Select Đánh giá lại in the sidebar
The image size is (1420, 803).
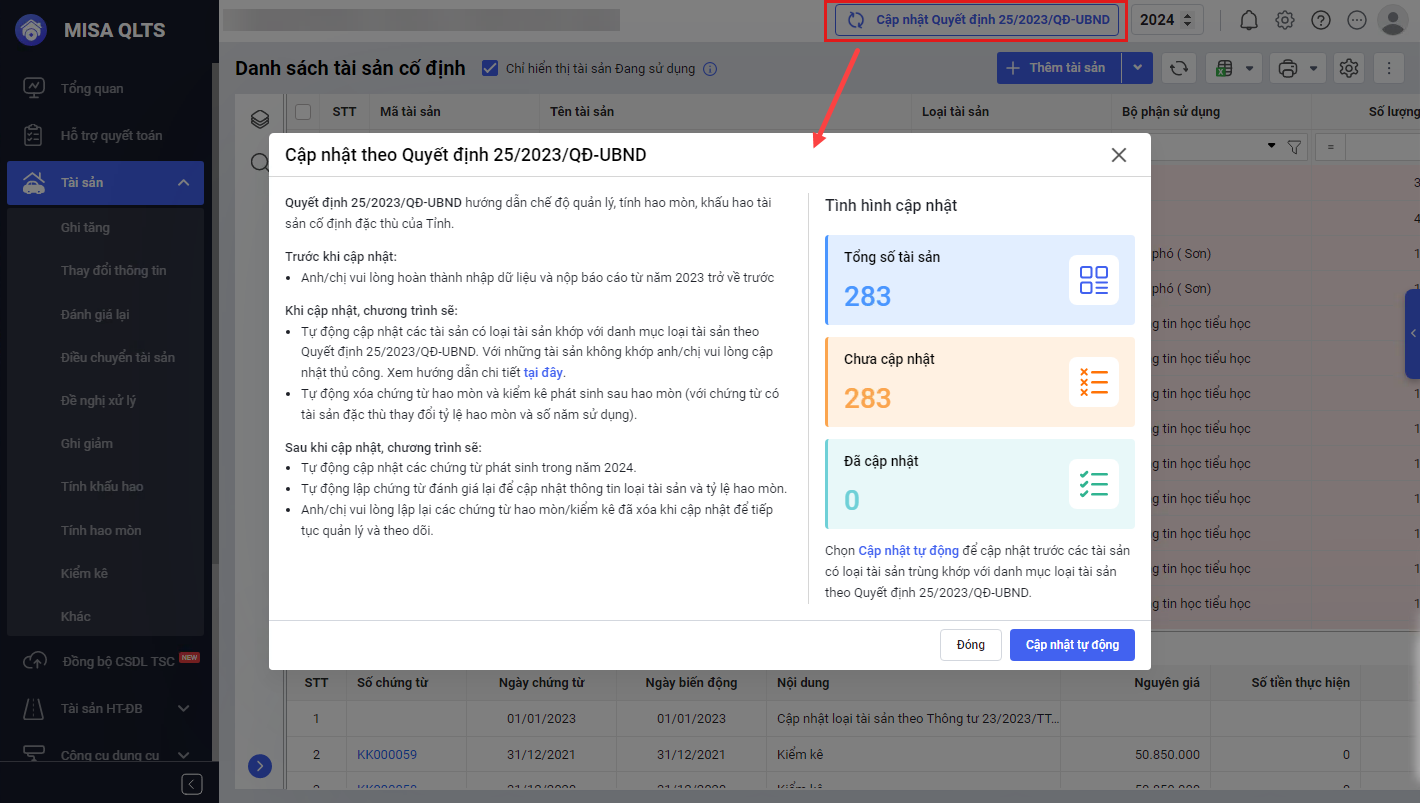click(95, 314)
